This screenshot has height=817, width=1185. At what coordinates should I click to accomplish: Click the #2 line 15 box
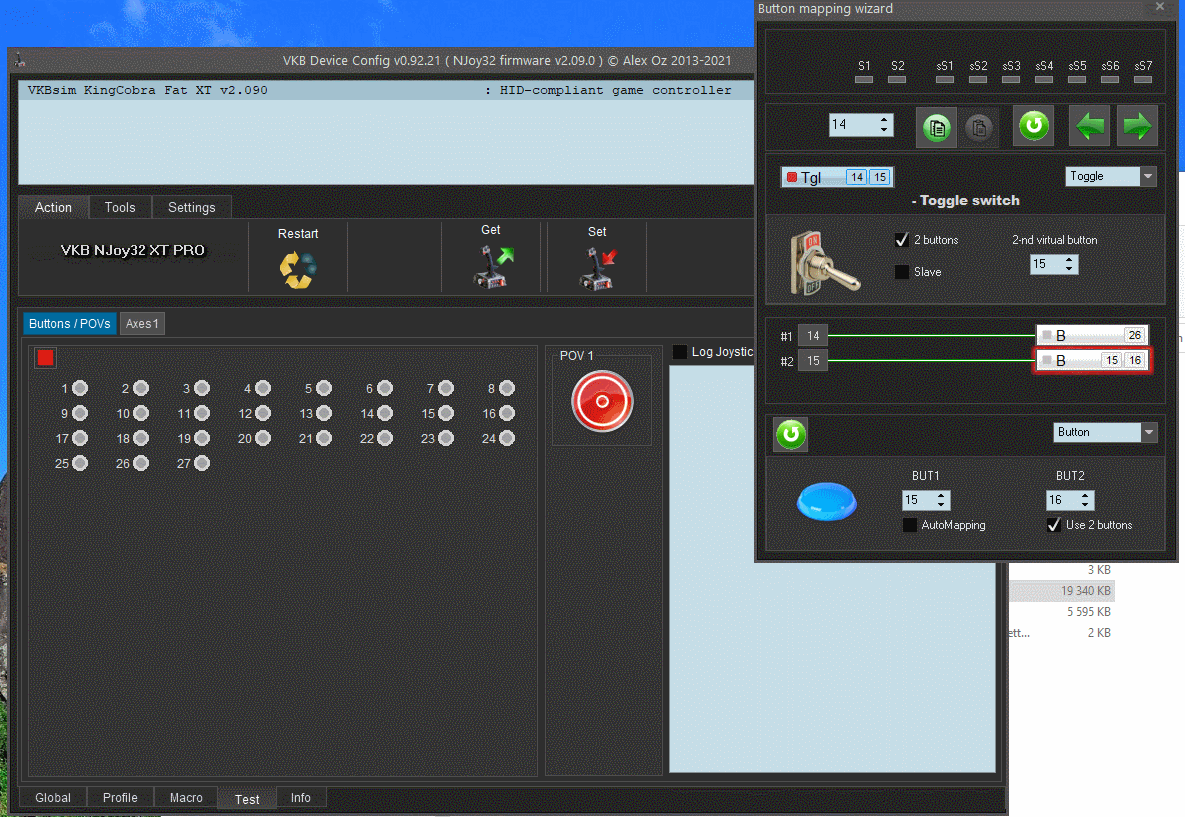point(813,361)
